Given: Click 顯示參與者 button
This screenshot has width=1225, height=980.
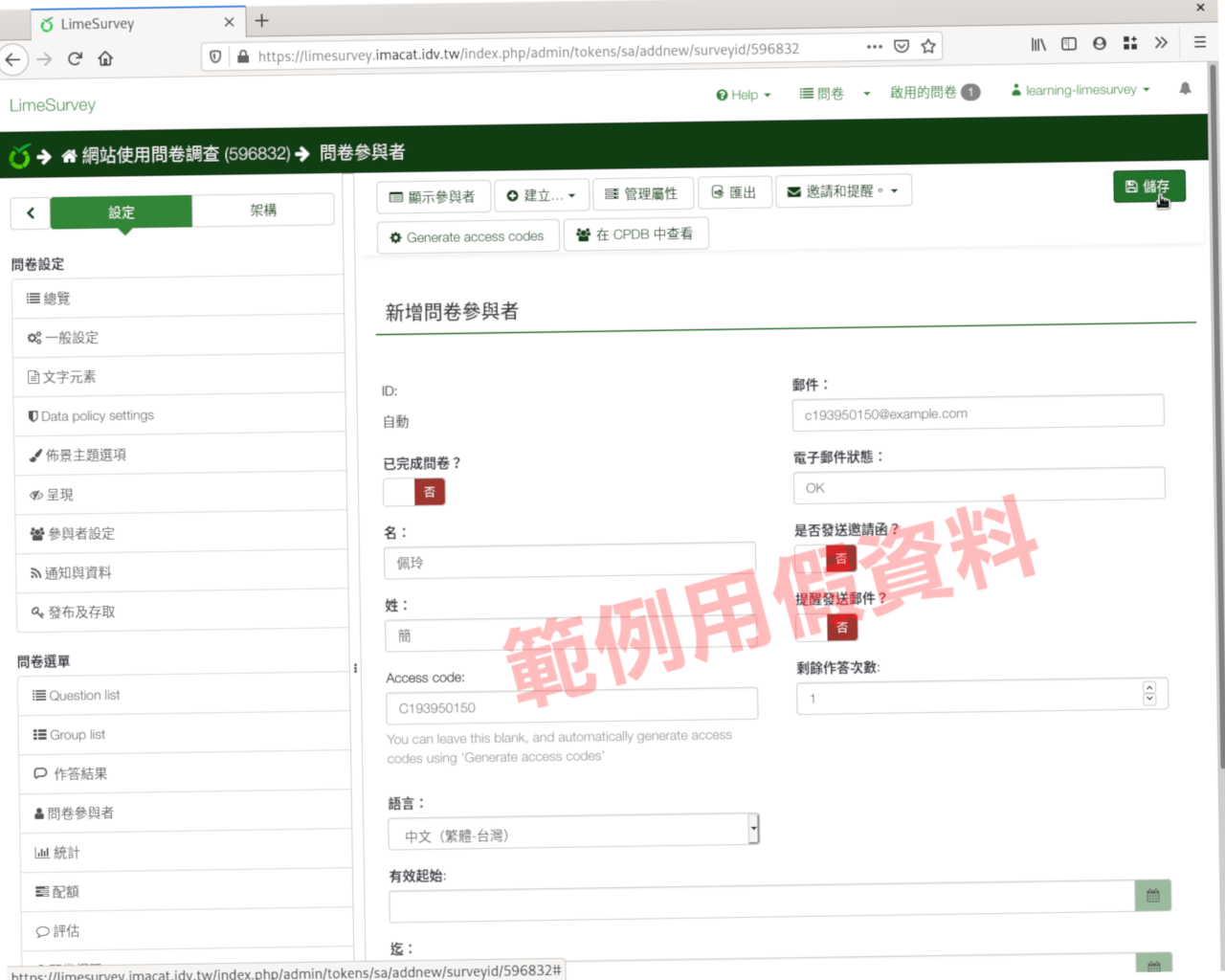Looking at the screenshot, I should tap(433, 196).
